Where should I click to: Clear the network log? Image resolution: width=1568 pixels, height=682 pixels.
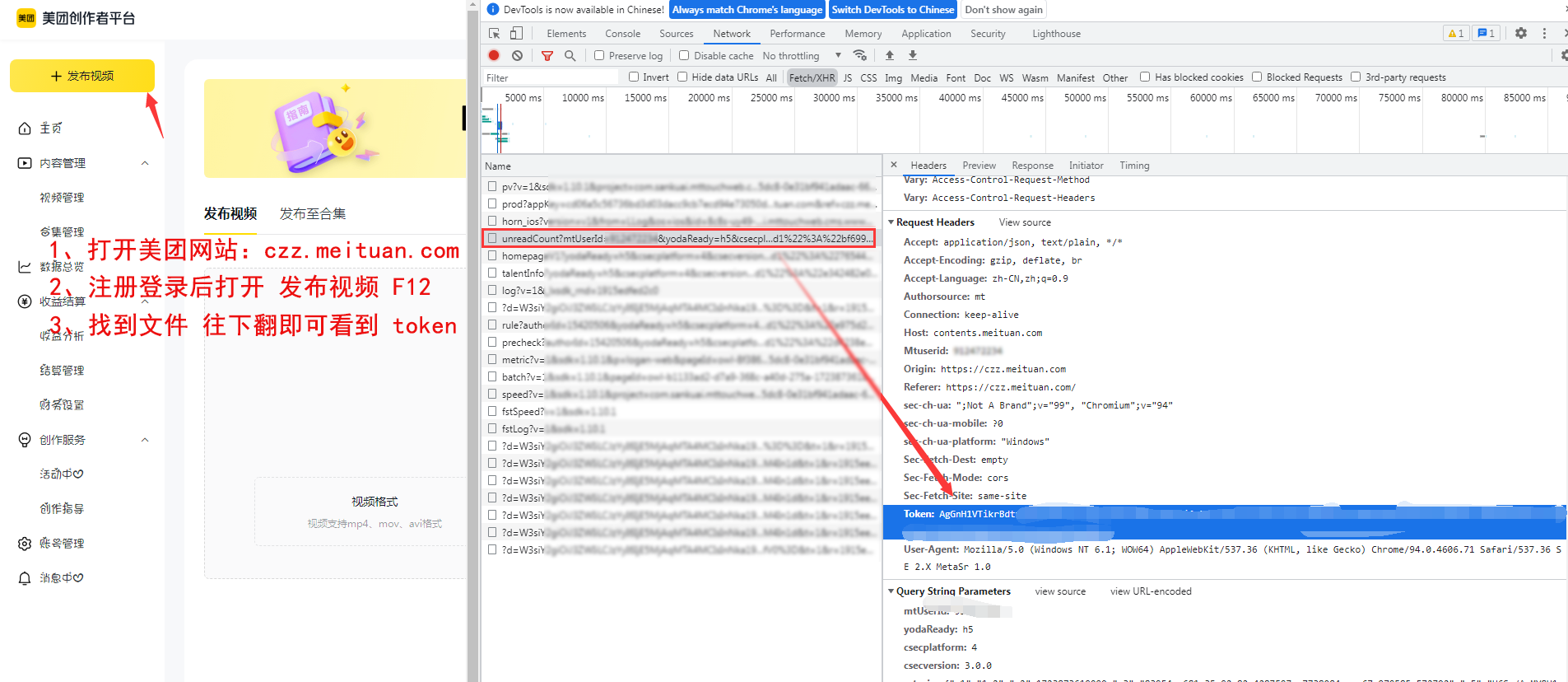(517, 55)
